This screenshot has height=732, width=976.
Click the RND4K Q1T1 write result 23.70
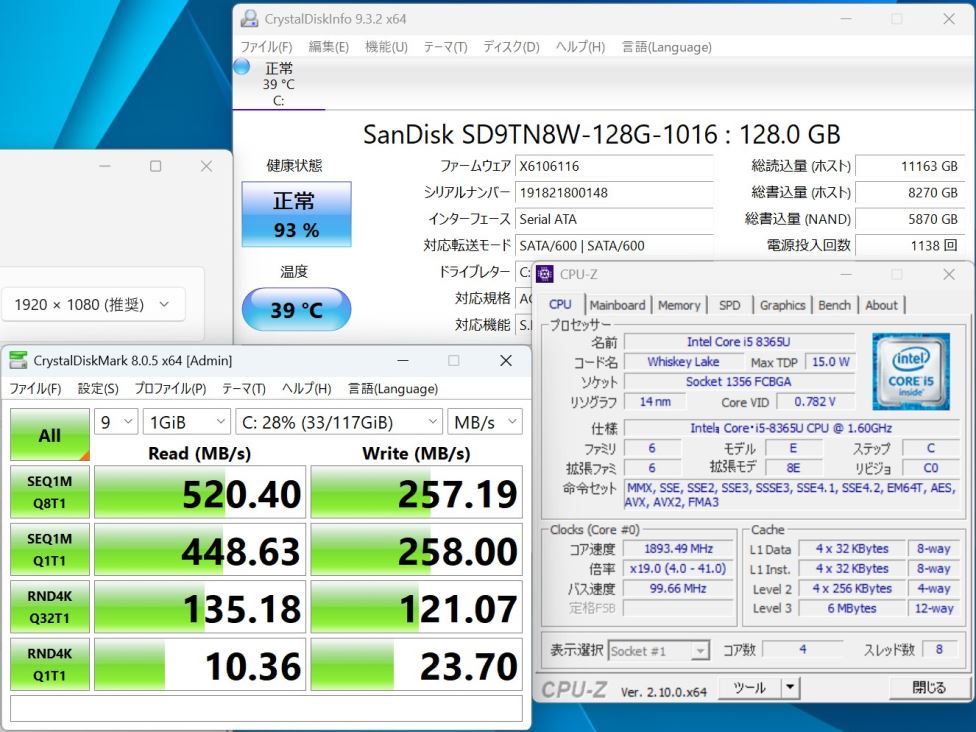tap(416, 664)
